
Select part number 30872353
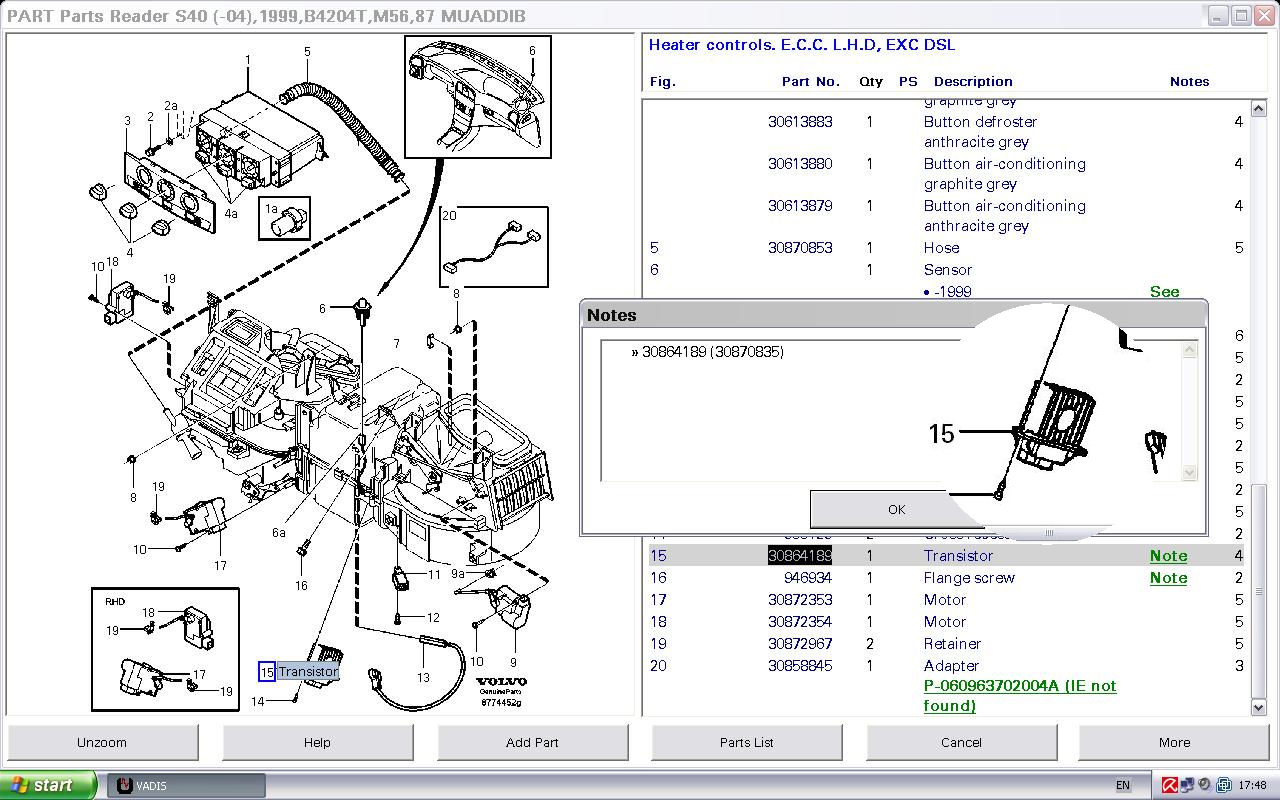(800, 600)
